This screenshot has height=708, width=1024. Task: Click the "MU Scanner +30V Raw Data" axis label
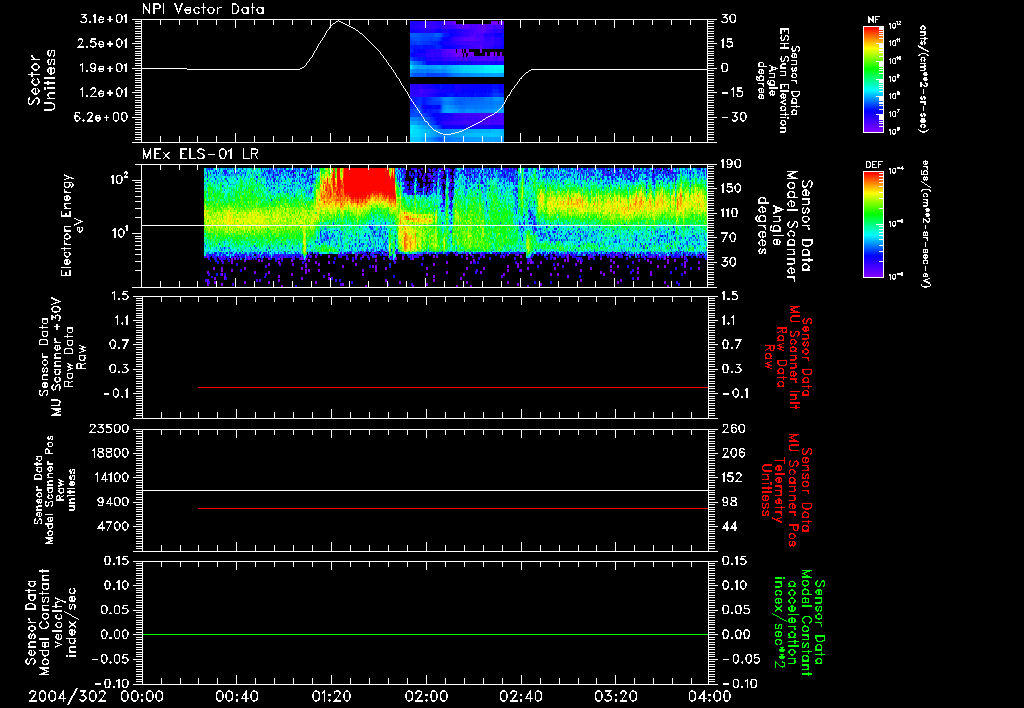coord(64,357)
